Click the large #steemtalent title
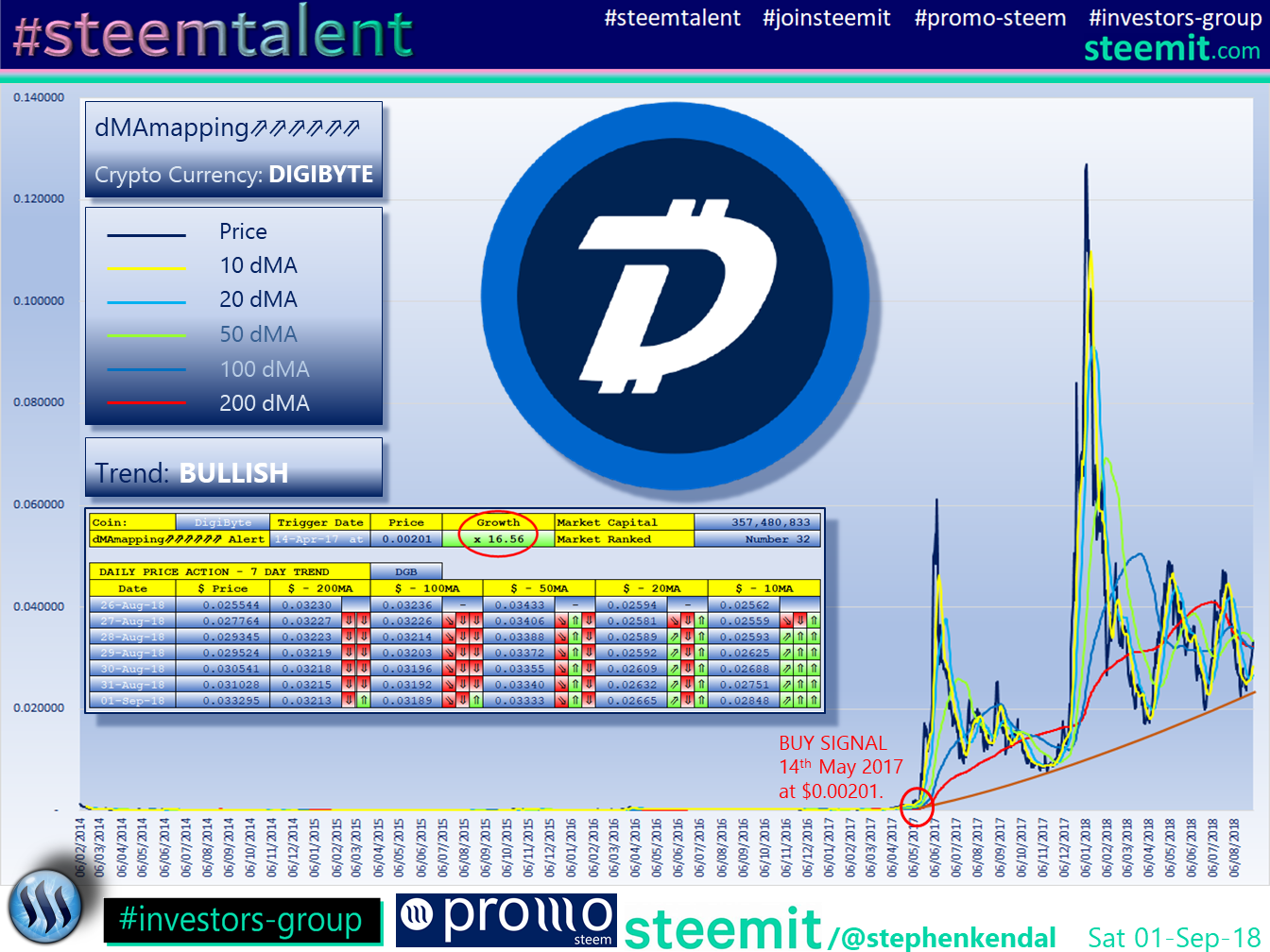The height and width of the screenshot is (952, 1270). coord(213,34)
